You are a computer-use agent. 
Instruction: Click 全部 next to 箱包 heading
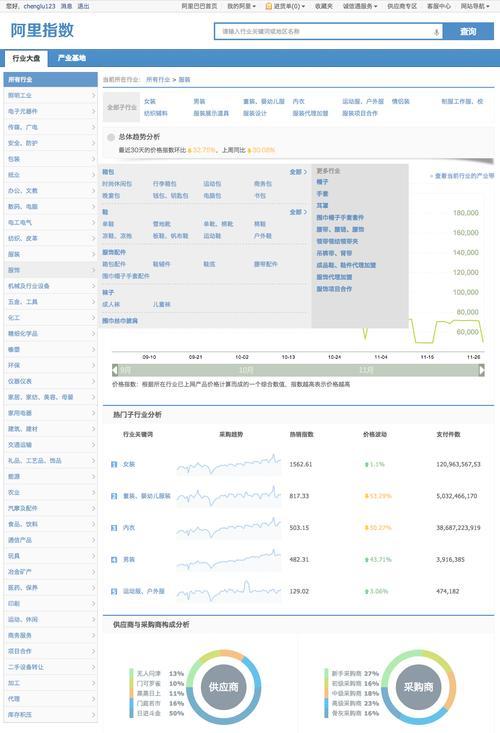tap(298, 172)
